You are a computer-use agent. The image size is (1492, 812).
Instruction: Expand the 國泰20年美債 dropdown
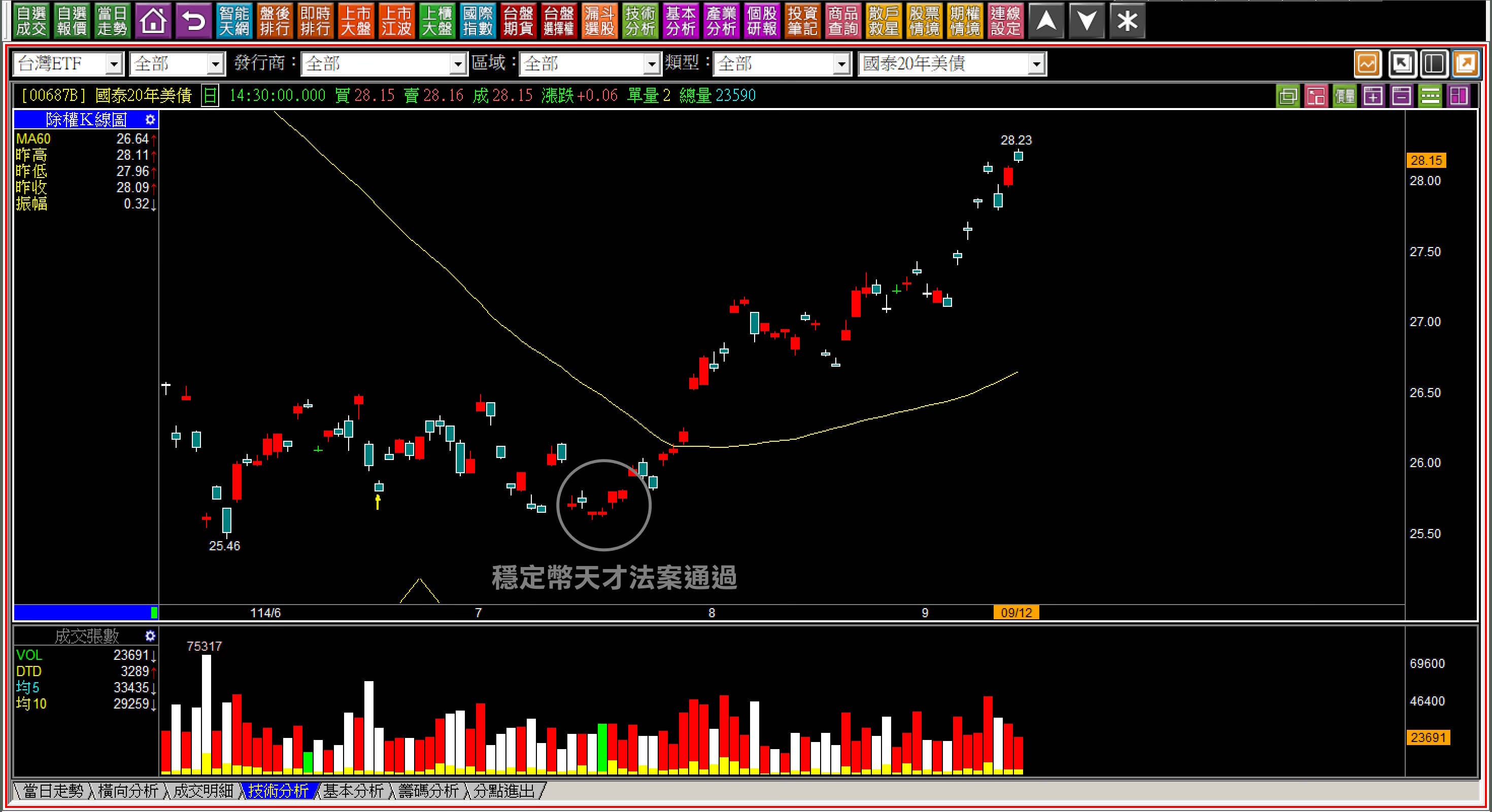point(1037,64)
